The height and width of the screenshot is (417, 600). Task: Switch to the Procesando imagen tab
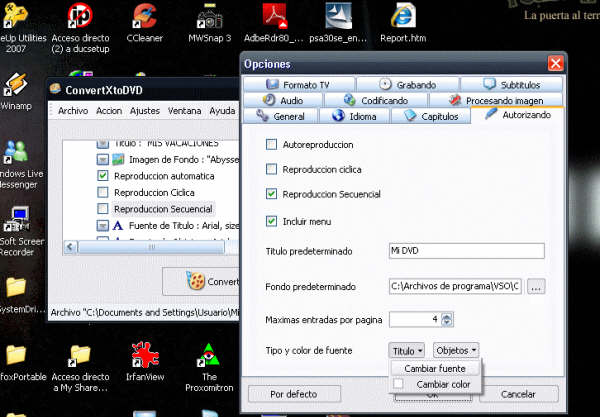[x=496, y=100]
